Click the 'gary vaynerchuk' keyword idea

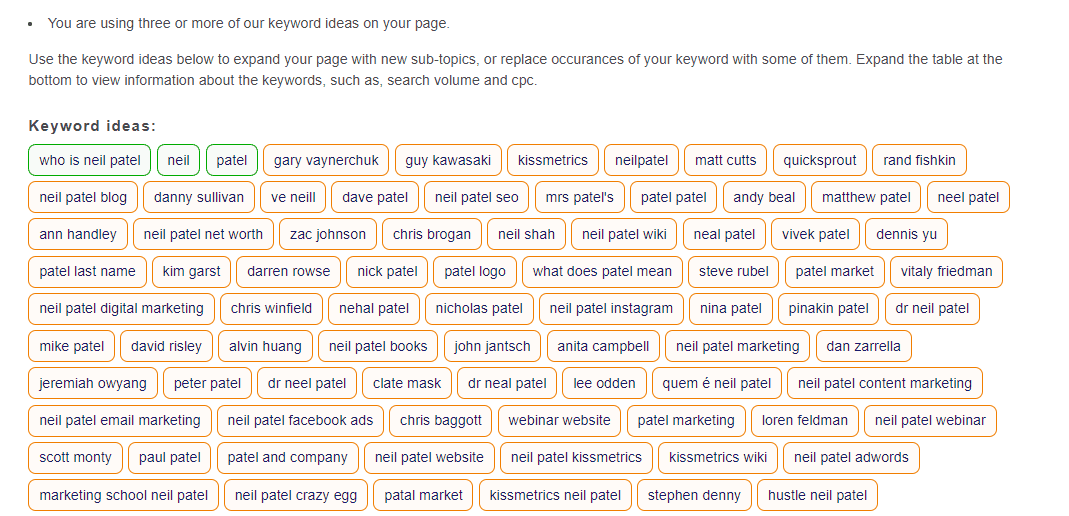(x=326, y=160)
